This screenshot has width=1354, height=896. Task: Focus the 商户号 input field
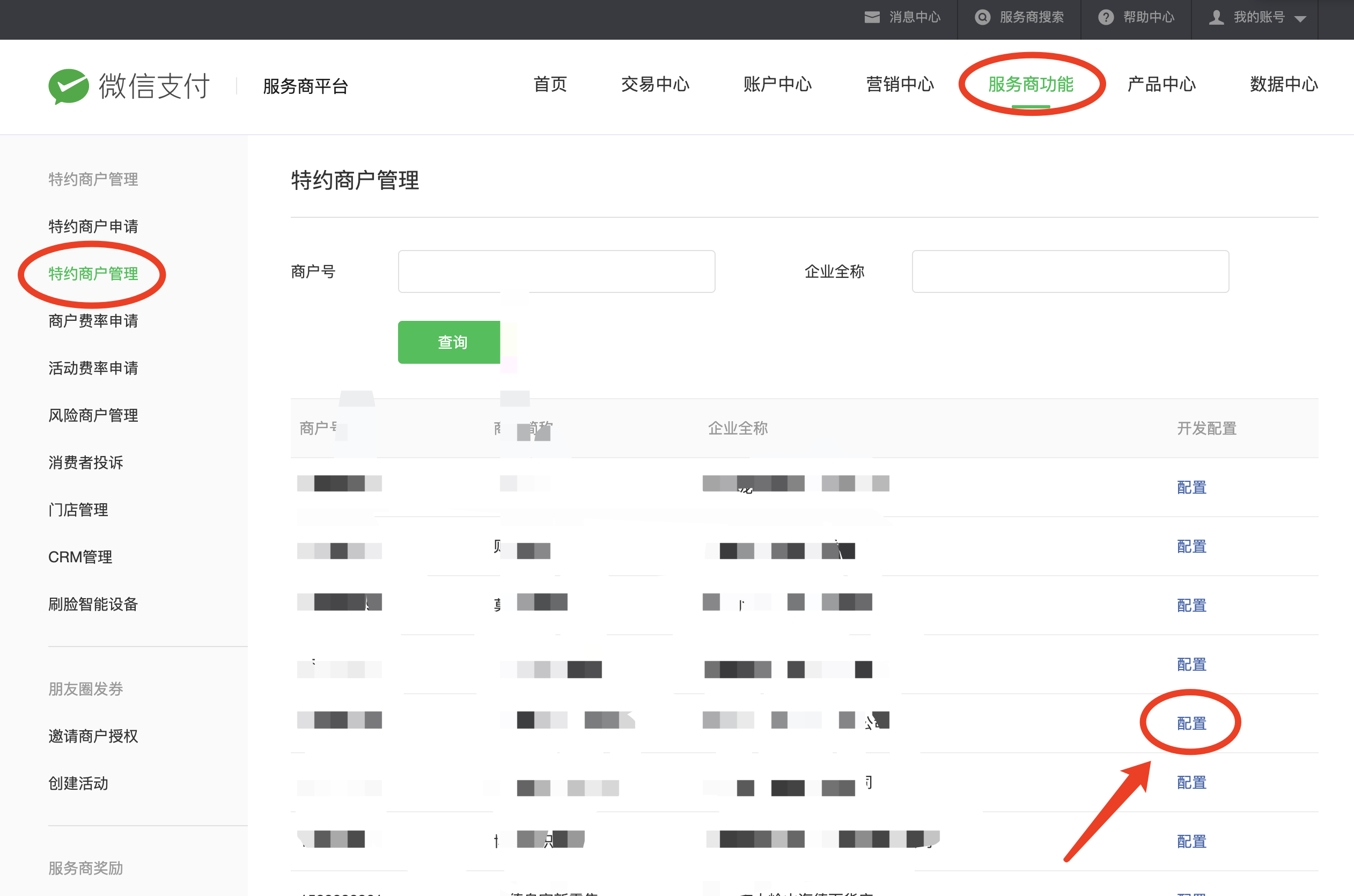pyautogui.click(x=556, y=271)
